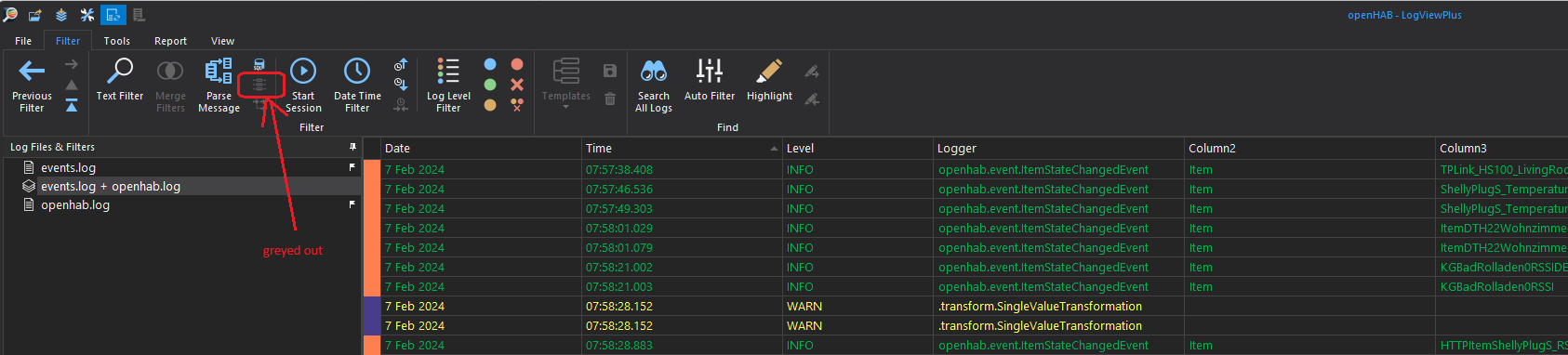Click the blue triangle top filter icon

(x=72, y=105)
